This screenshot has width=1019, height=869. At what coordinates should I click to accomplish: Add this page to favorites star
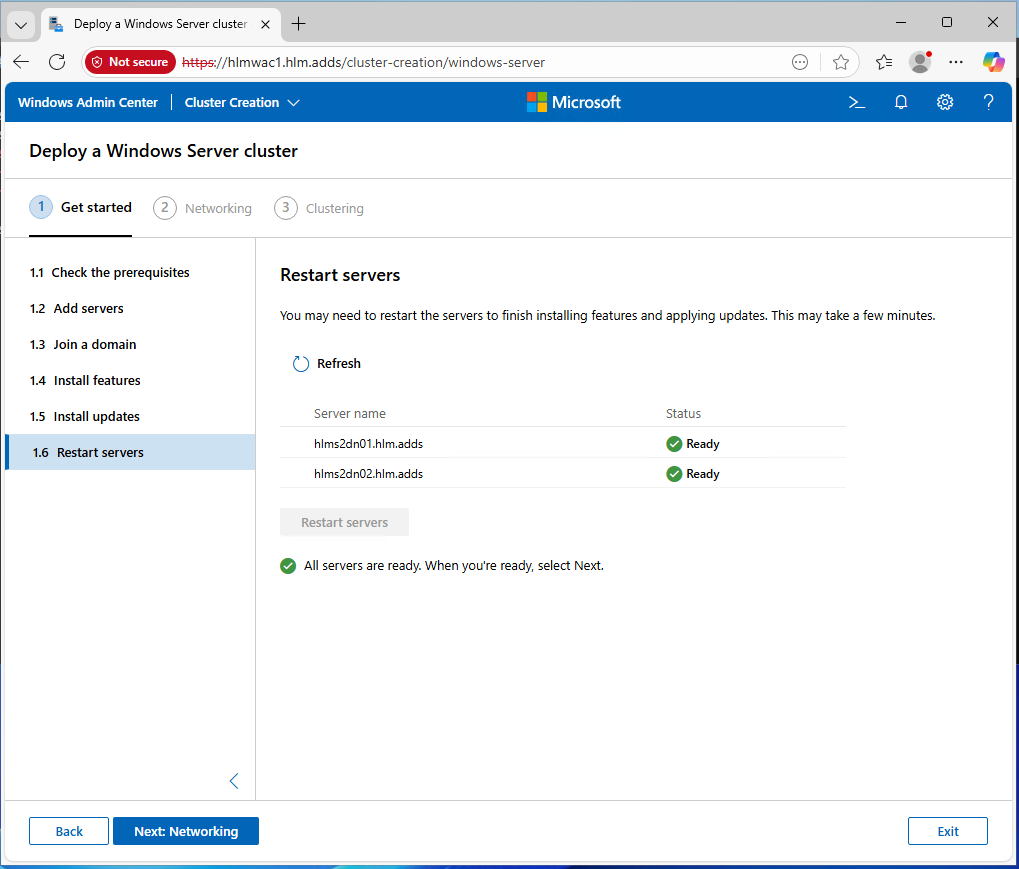840,62
